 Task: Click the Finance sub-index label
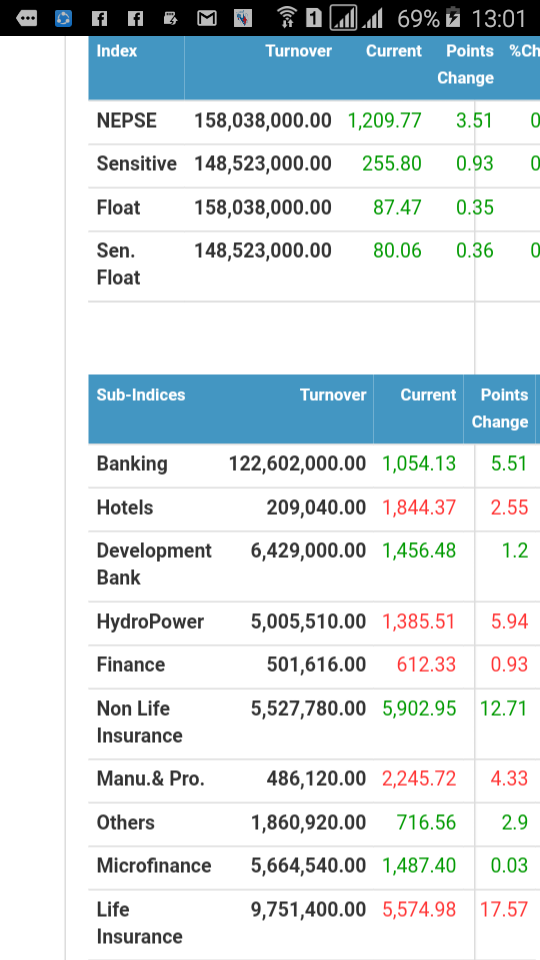pyautogui.click(x=131, y=665)
